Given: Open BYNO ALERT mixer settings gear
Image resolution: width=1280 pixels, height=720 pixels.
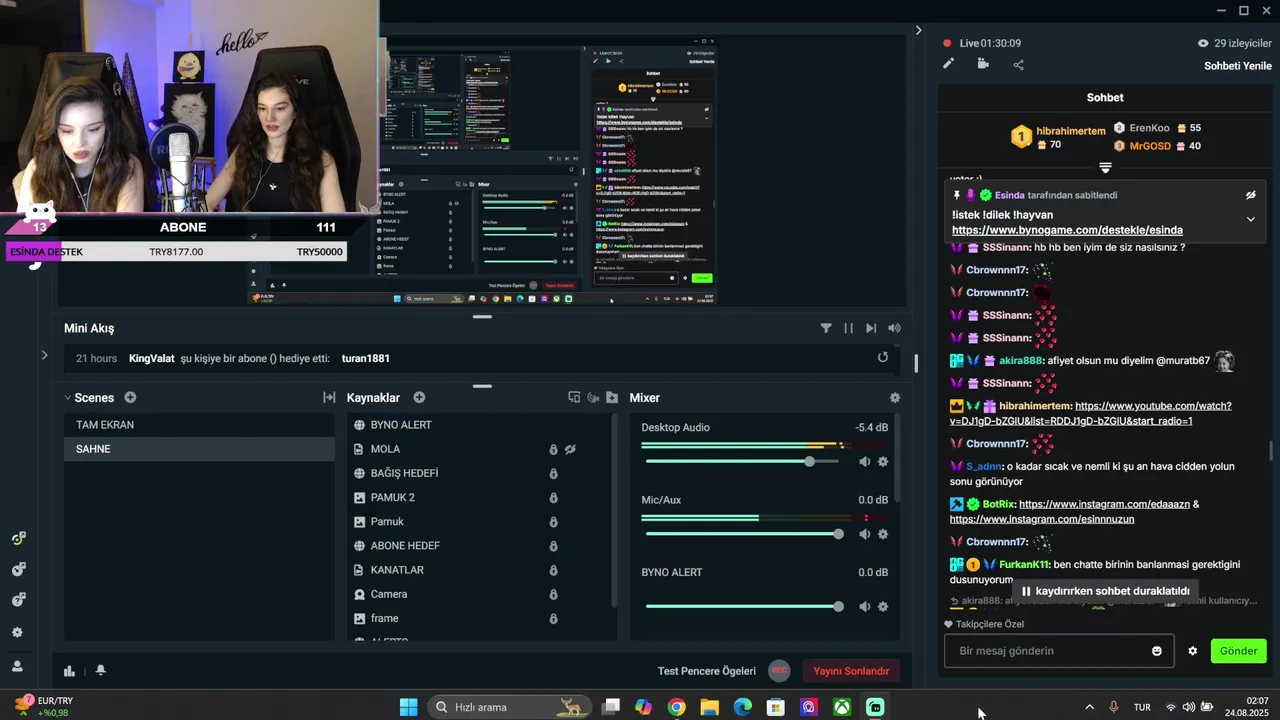Looking at the screenshot, I should (x=883, y=606).
